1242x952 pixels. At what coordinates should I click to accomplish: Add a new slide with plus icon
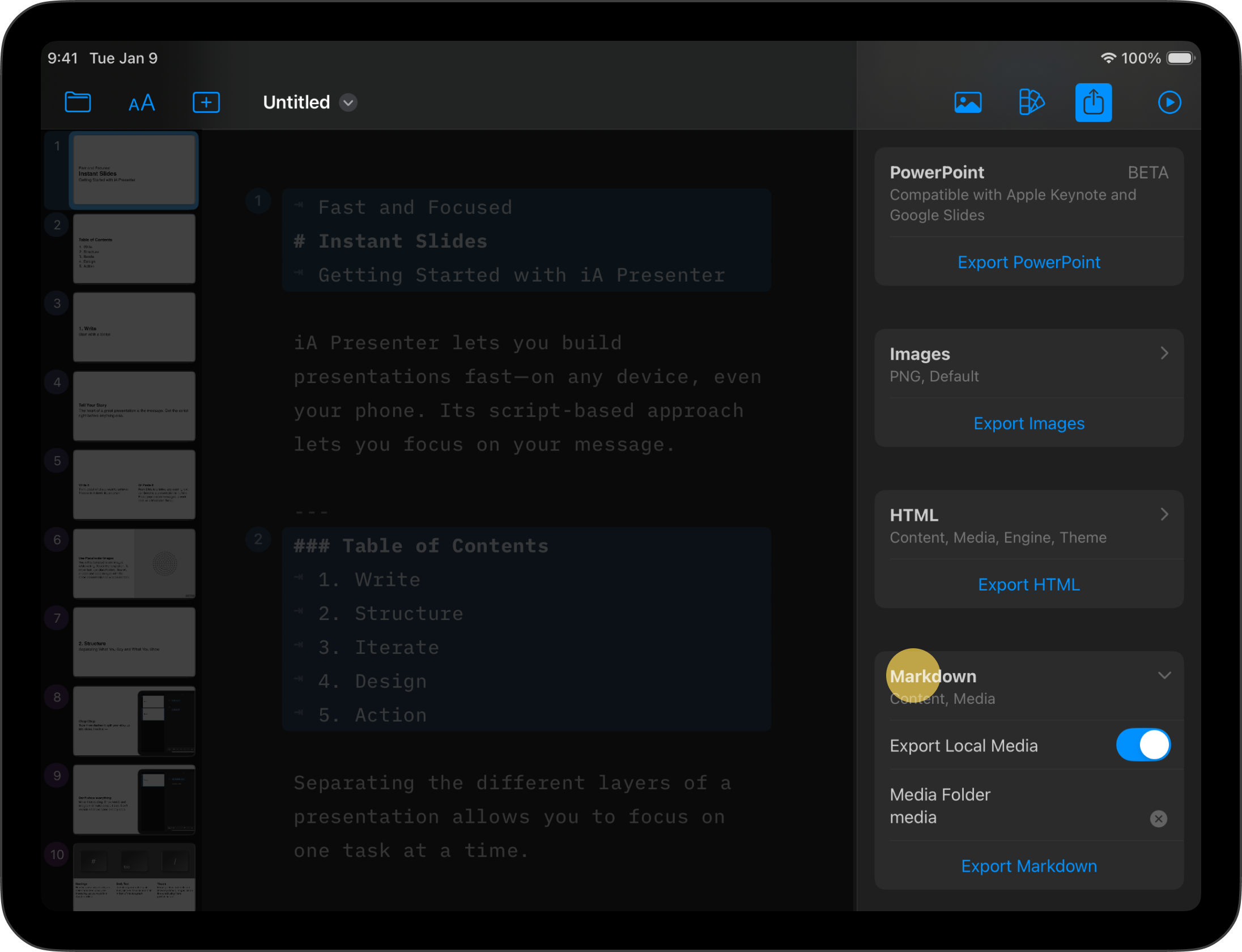pos(206,103)
